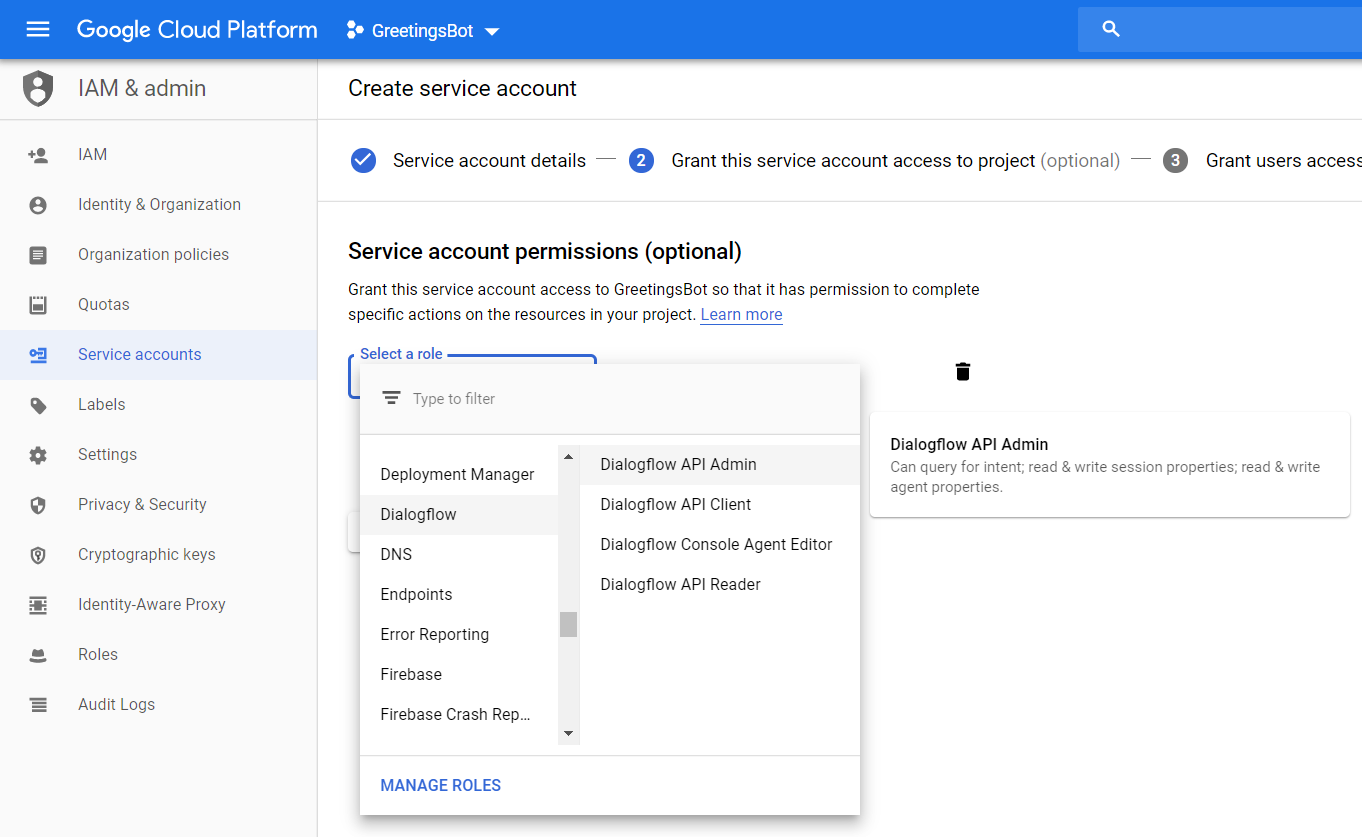Choose Dialogflow Console Agent Editor role

tap(720, 545)
